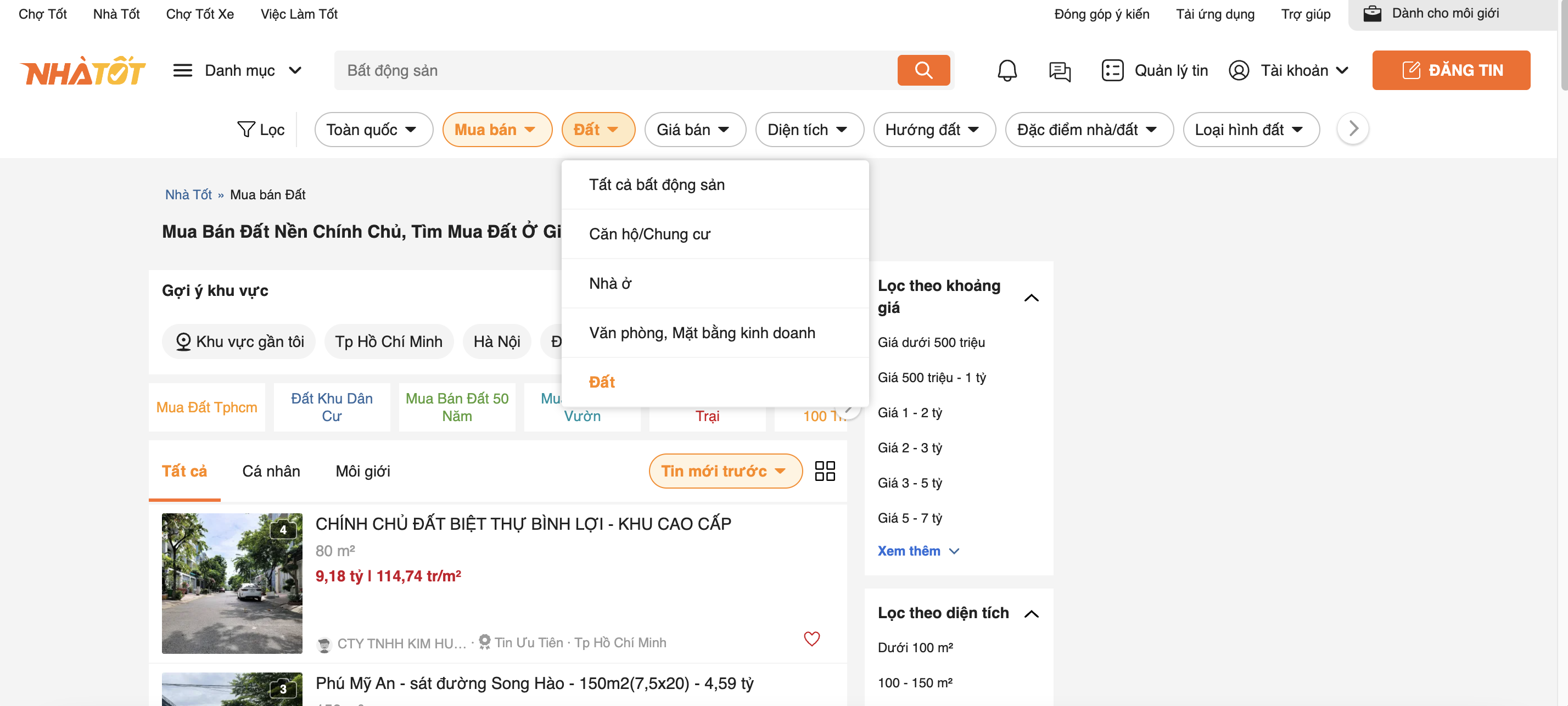
Task: Switch to Môi giới tab
Action: point(363,471)
